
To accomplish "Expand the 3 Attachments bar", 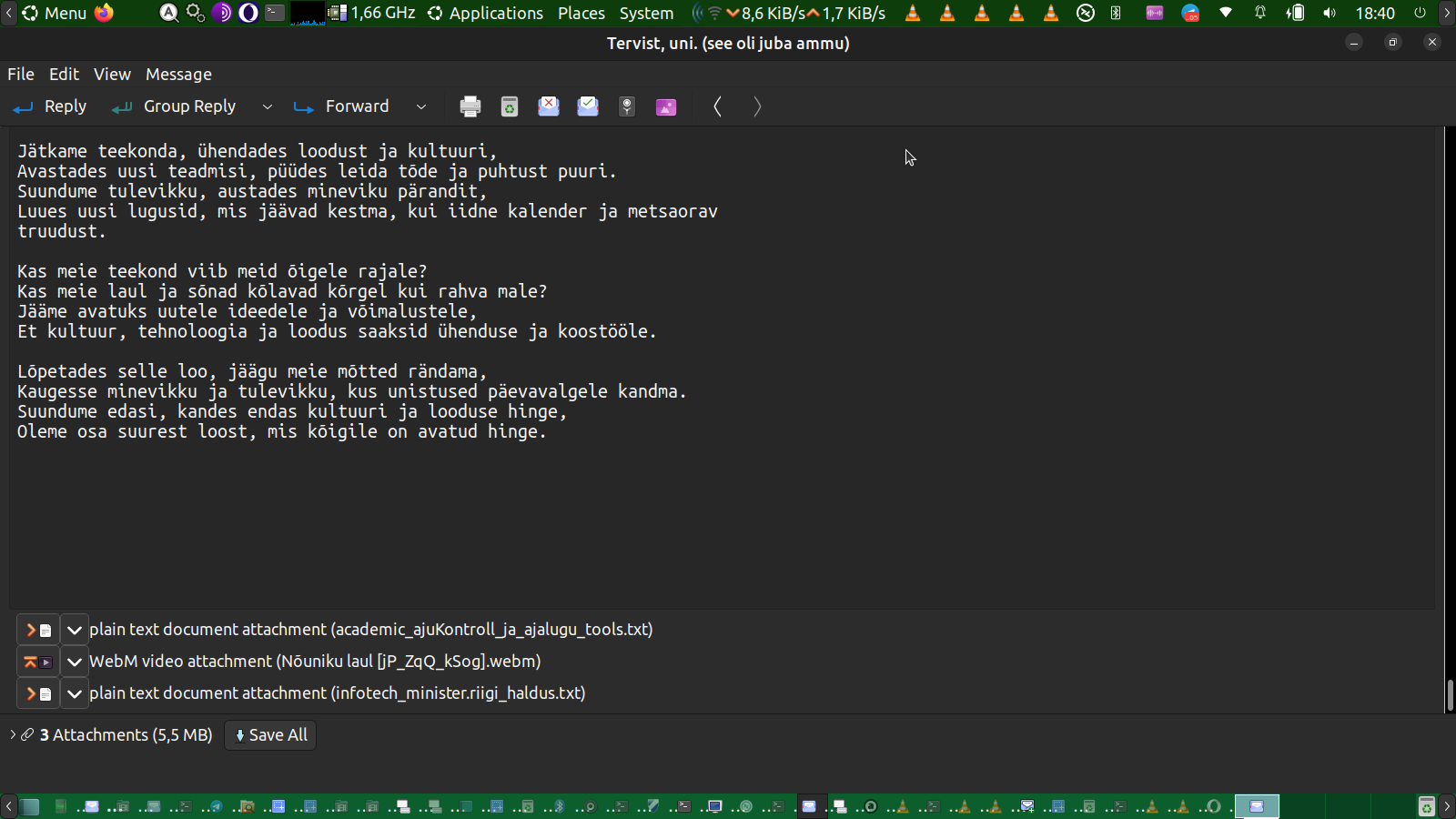I will pos(13,734).
